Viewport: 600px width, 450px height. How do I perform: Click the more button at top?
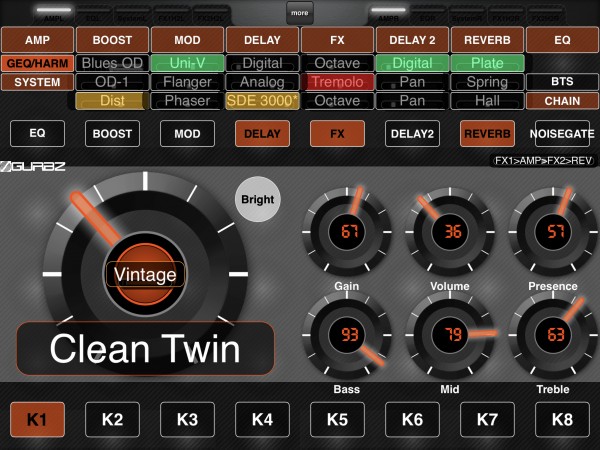[300, 13]
